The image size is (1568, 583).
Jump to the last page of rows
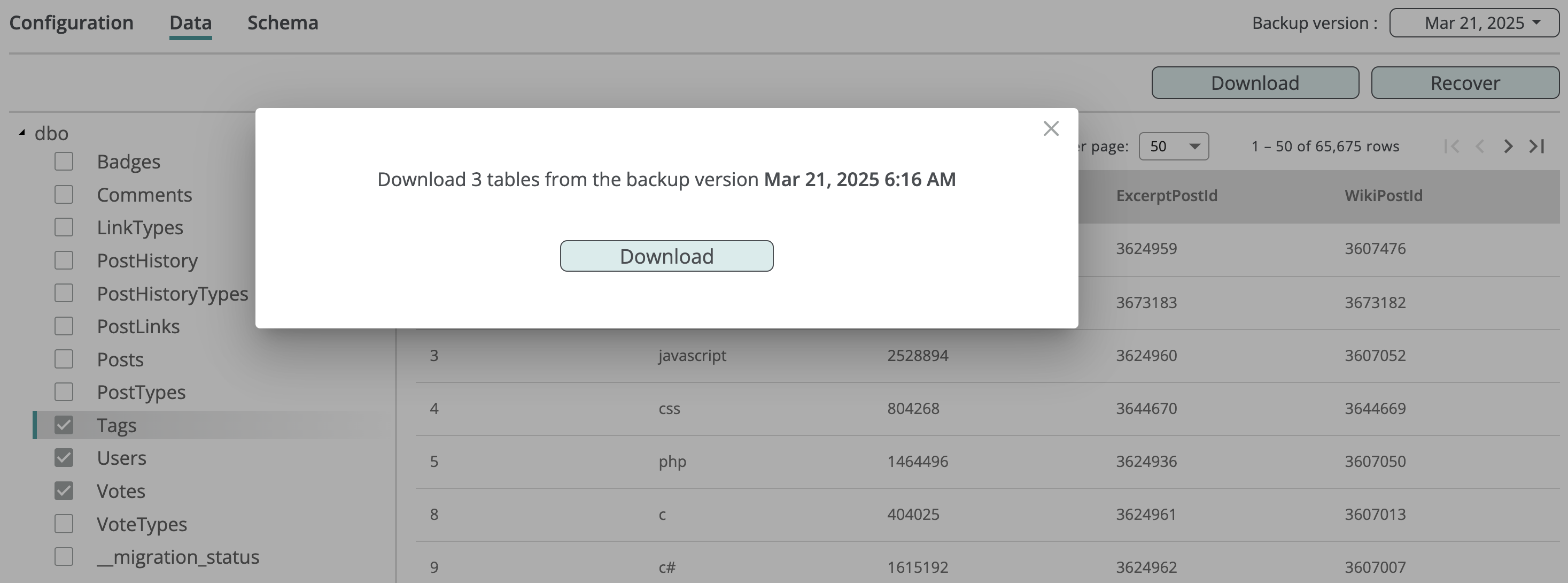[1536, 146]
